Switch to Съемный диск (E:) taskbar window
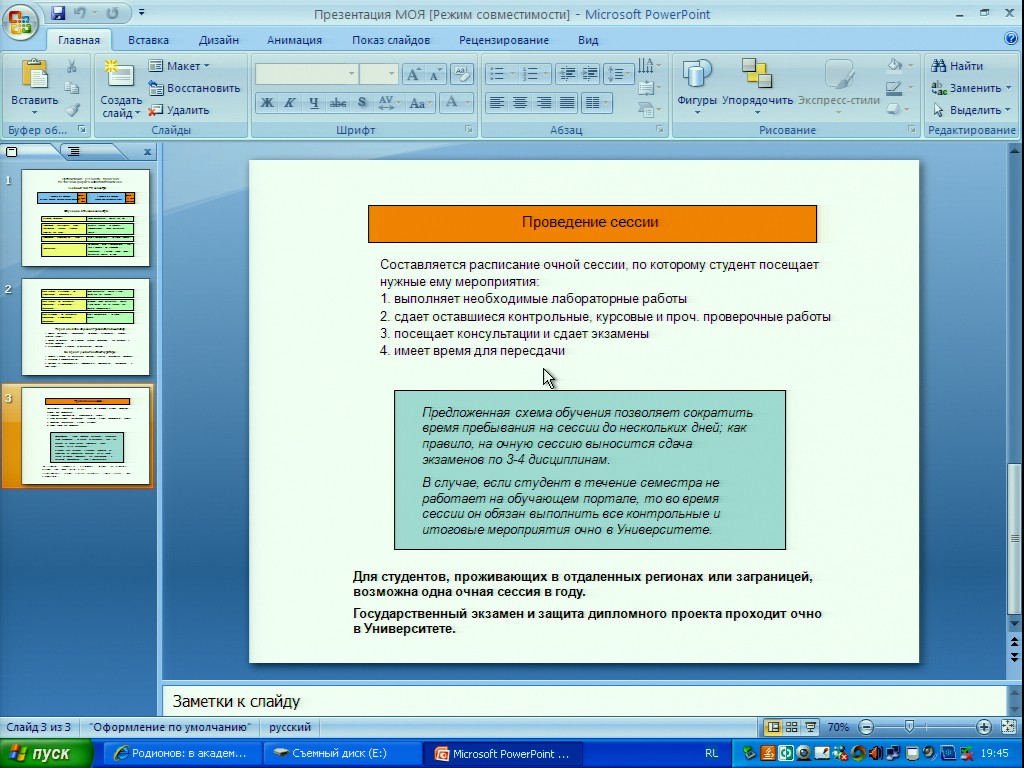This screenshot has width=1024, height=768. click(341, 754)
